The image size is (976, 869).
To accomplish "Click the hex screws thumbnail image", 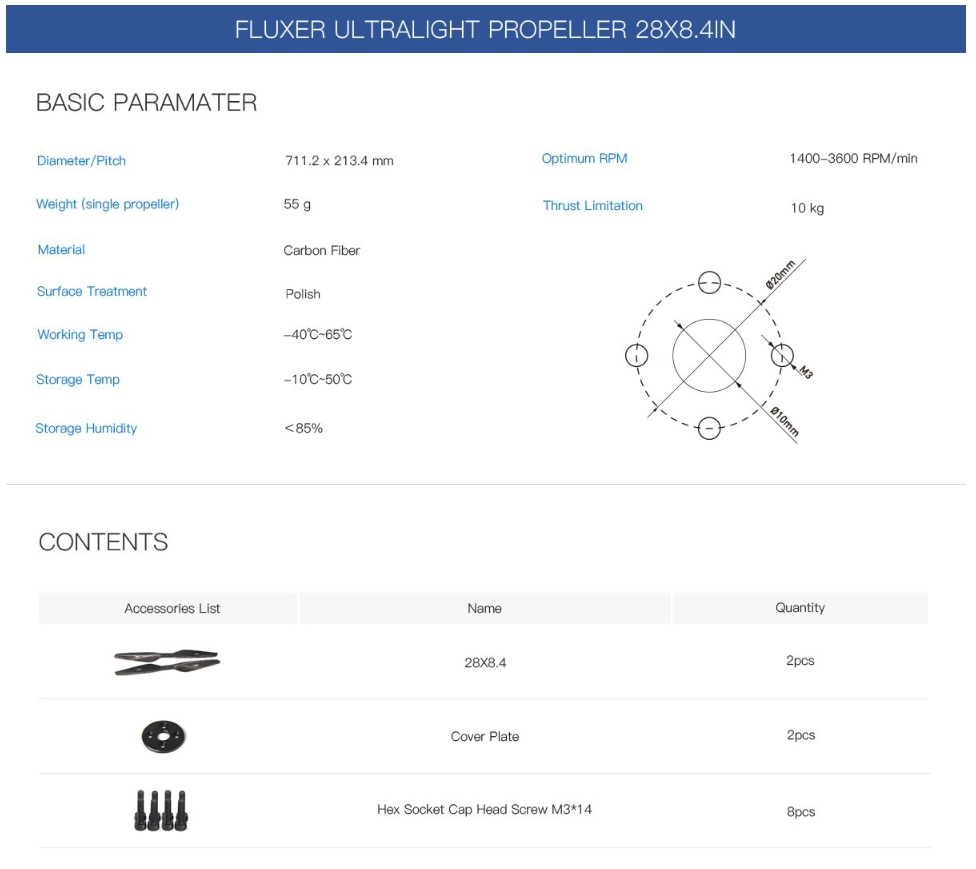I will coord(161,810).
